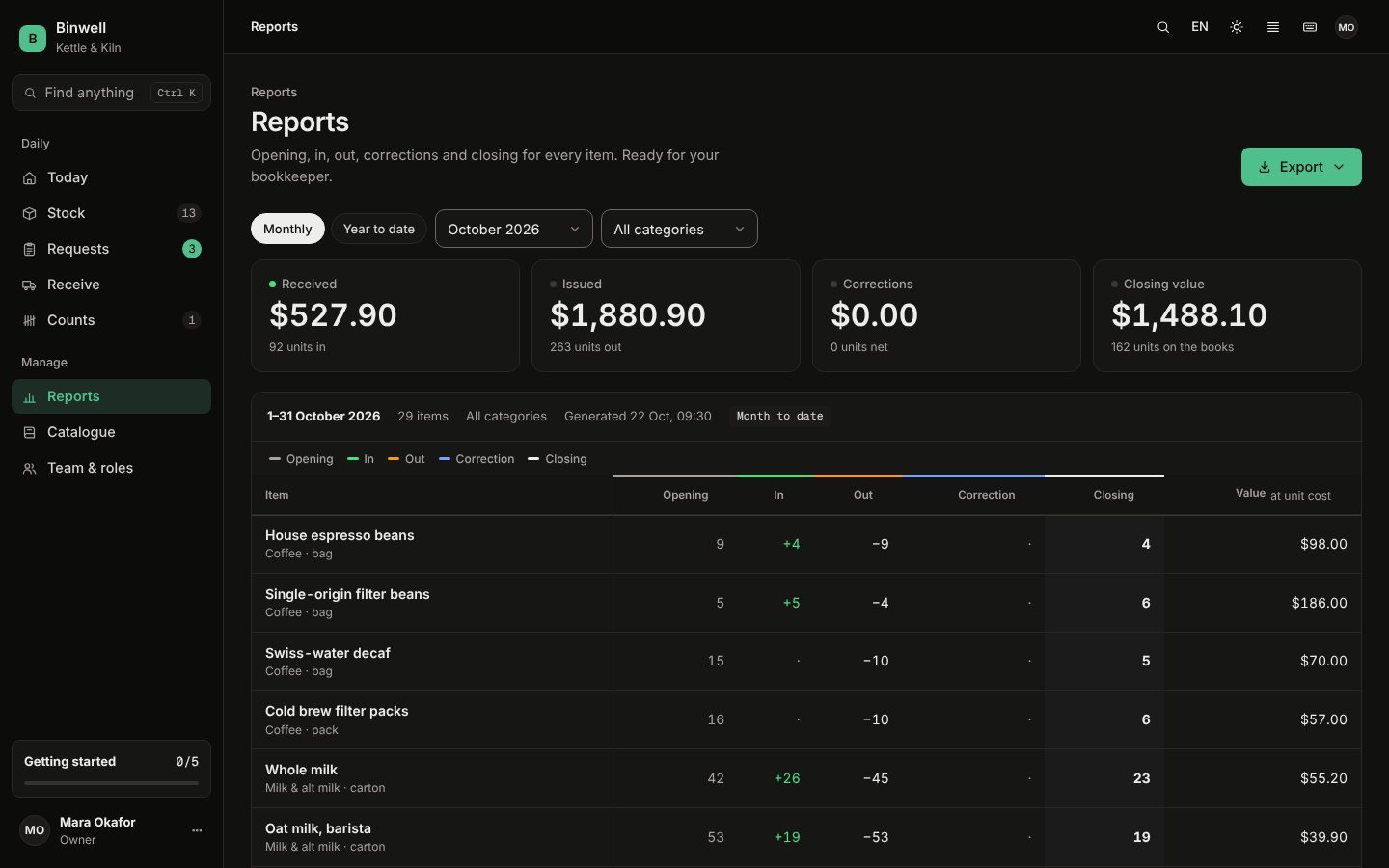Click the Issued $1,880.90 summary card
The width and height of the screenshot is (1389, 868).
666,315
